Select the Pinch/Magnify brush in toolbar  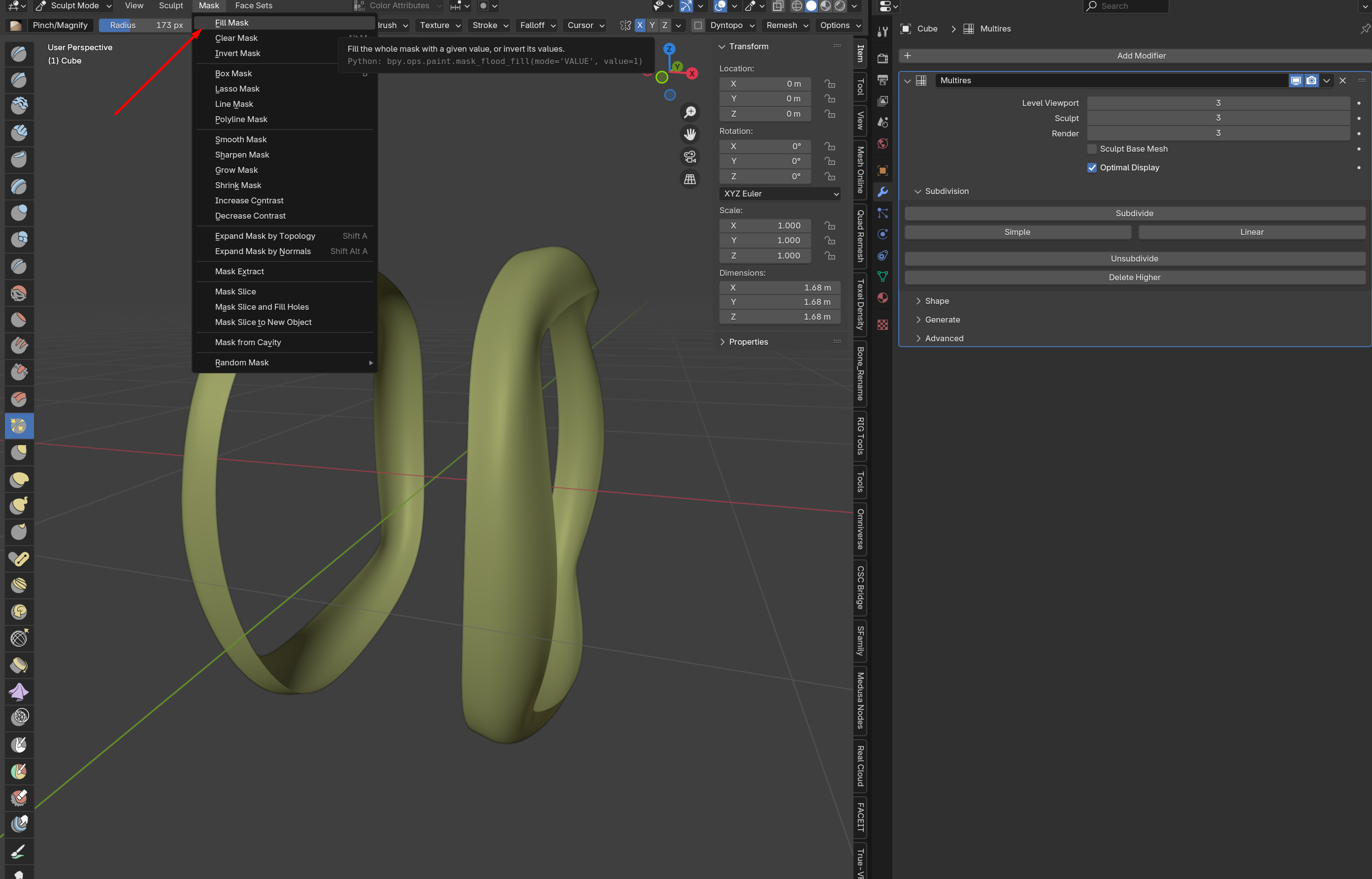click(19, 426)
